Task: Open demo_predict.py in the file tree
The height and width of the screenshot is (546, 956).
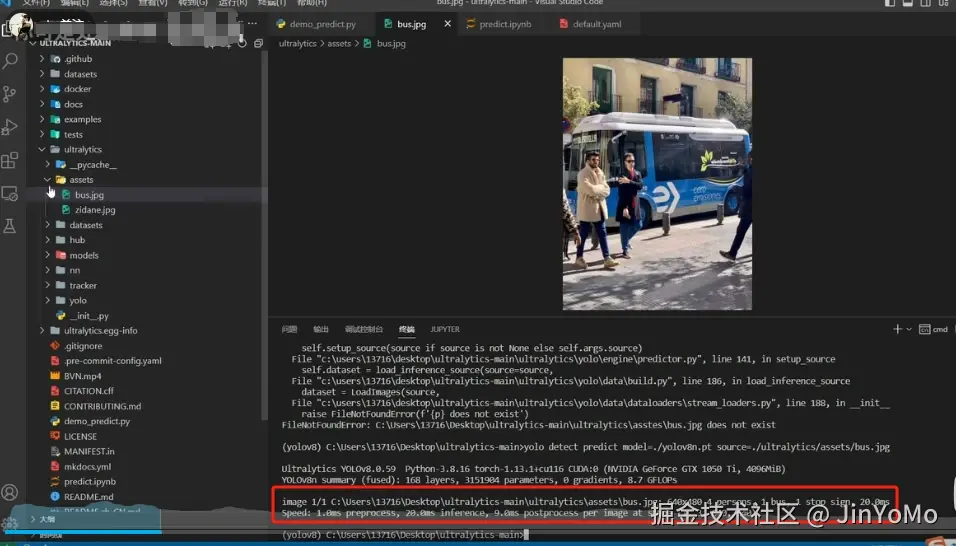Action: point(97,421)
